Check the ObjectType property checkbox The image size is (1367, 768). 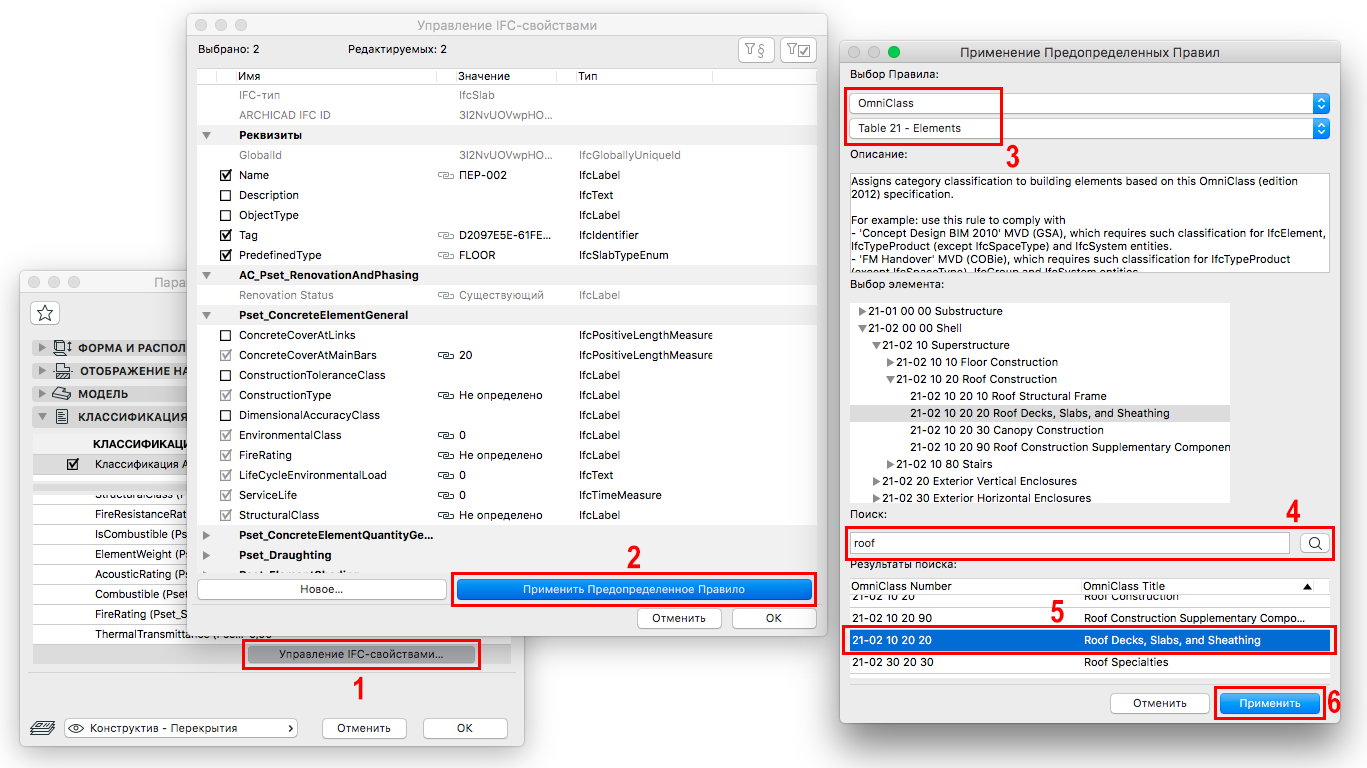(225, 215)
